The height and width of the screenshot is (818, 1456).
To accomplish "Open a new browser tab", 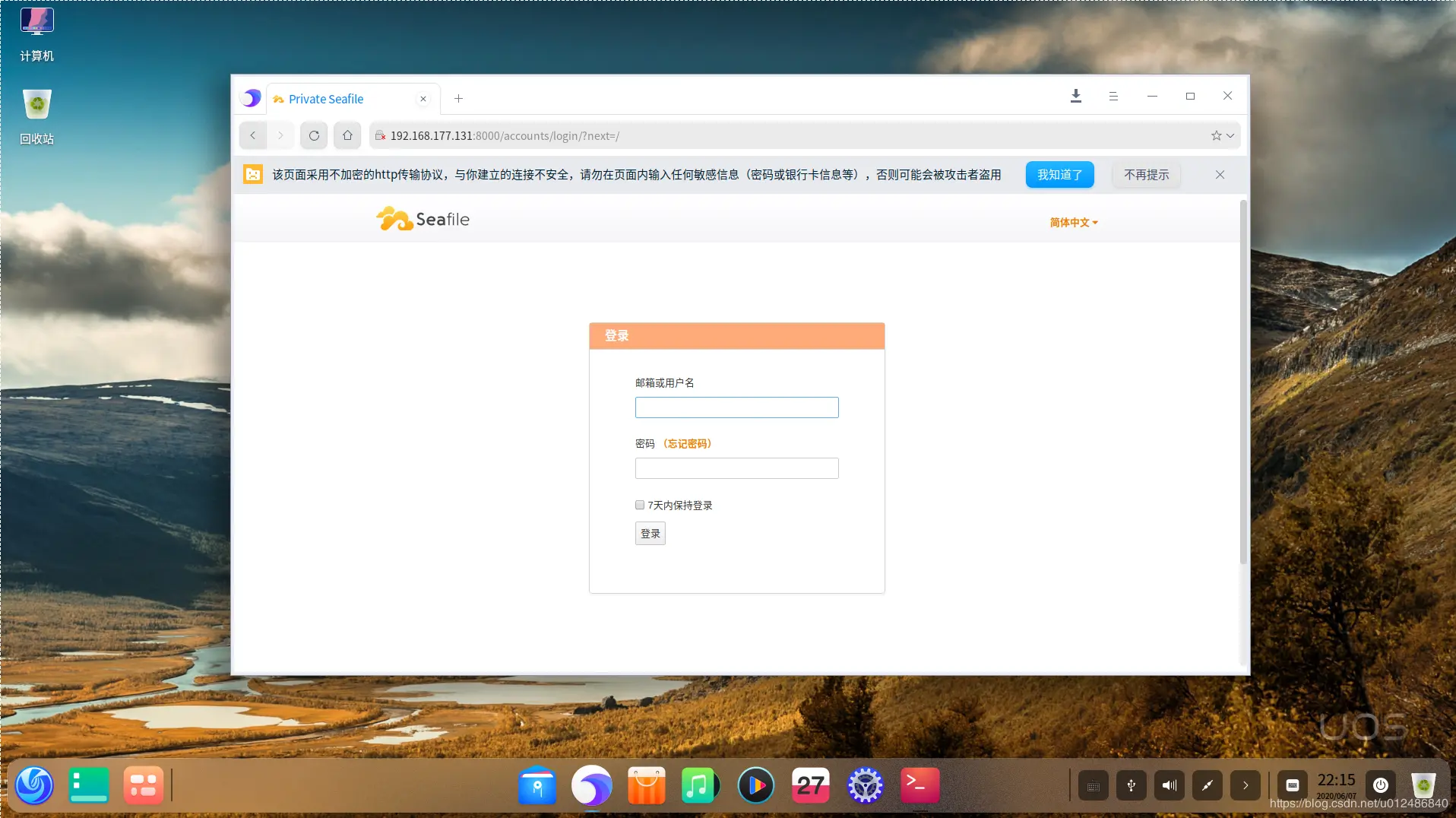I will click(457, 98).
